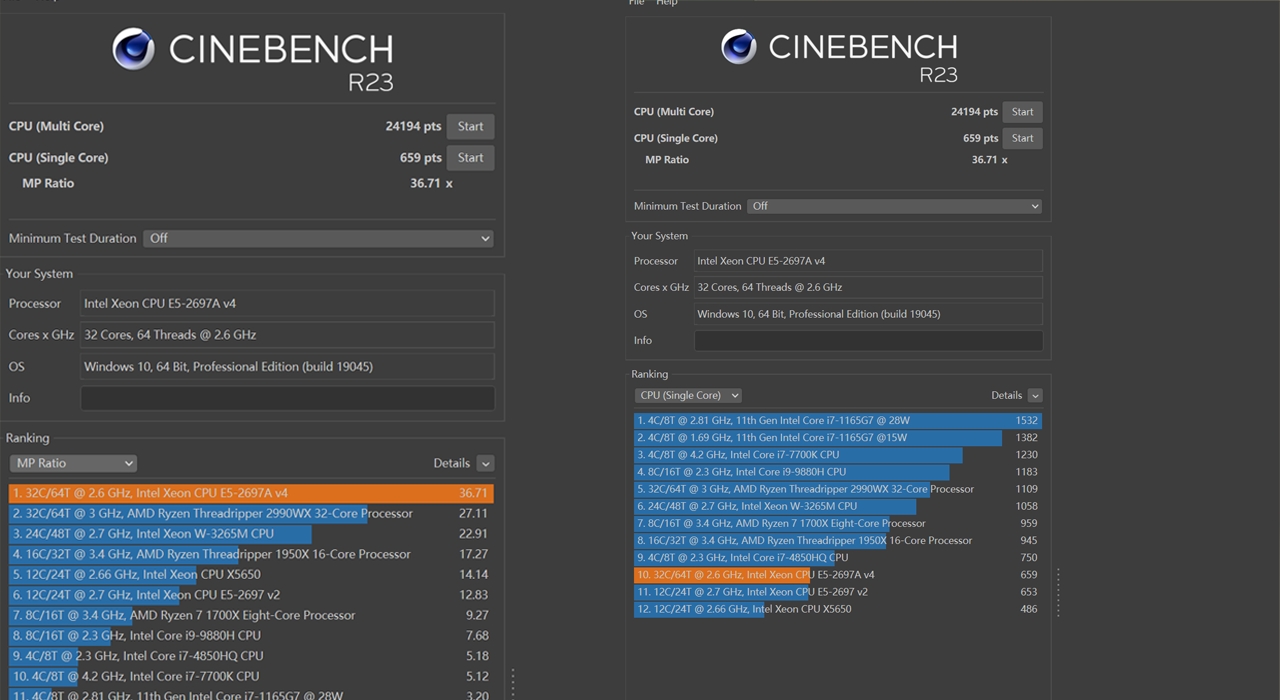1280x700 pixels.
Task: Select Xeon X5650 row scoring 14.14
Action: tap(251, 575)
